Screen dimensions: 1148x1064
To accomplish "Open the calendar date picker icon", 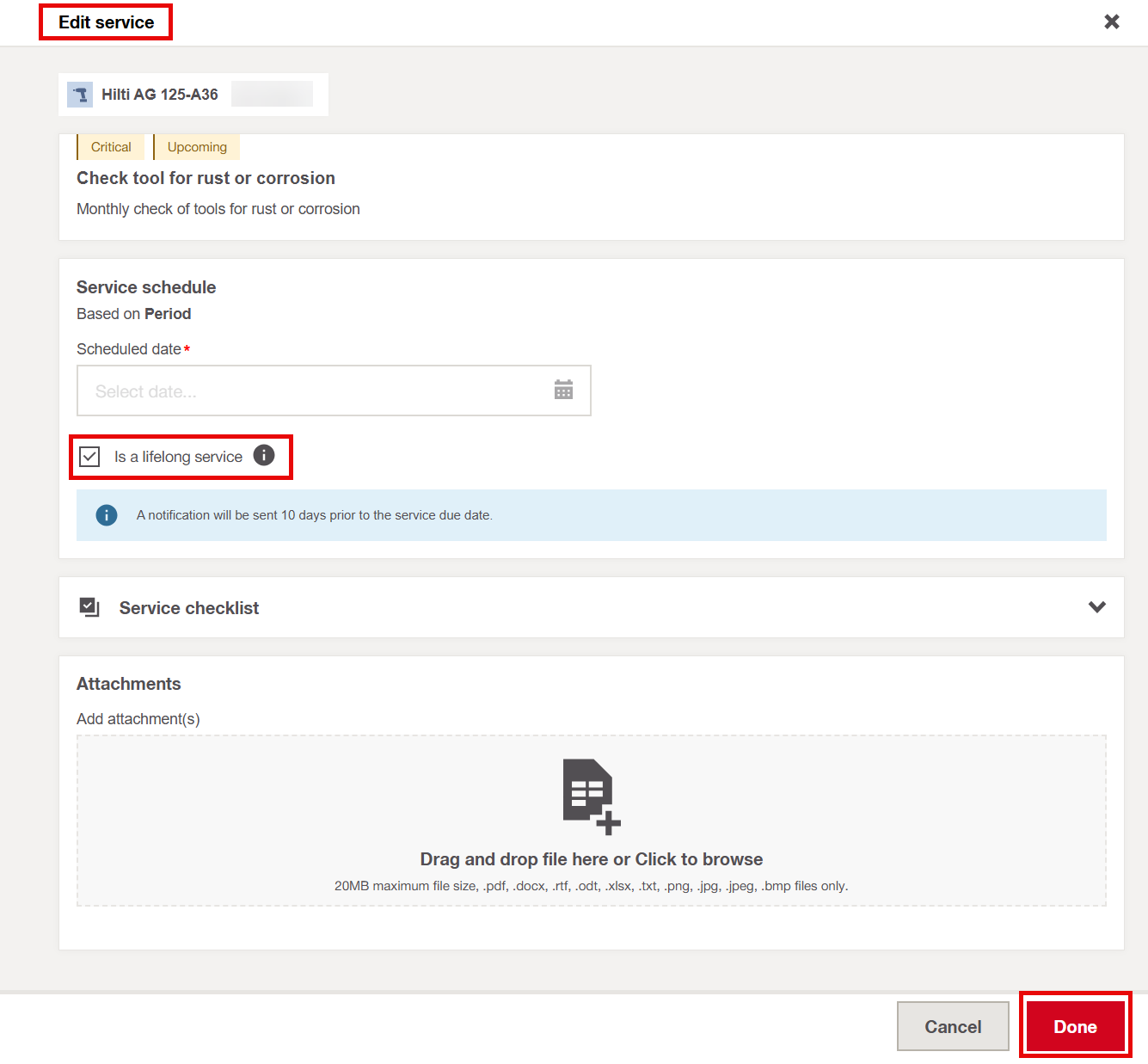I will 563,391.
